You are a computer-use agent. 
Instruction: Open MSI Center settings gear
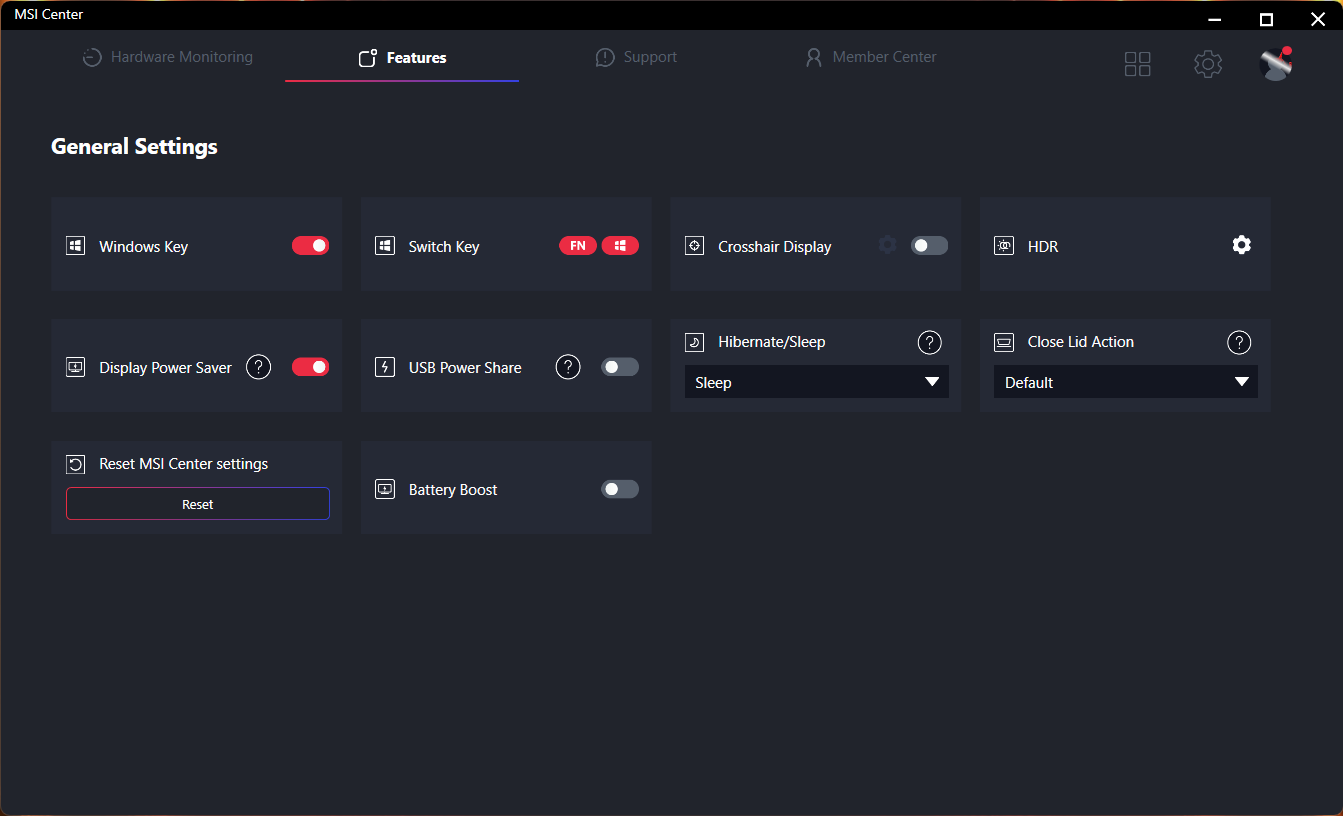pyautogui.click(x=1208, y=64)
